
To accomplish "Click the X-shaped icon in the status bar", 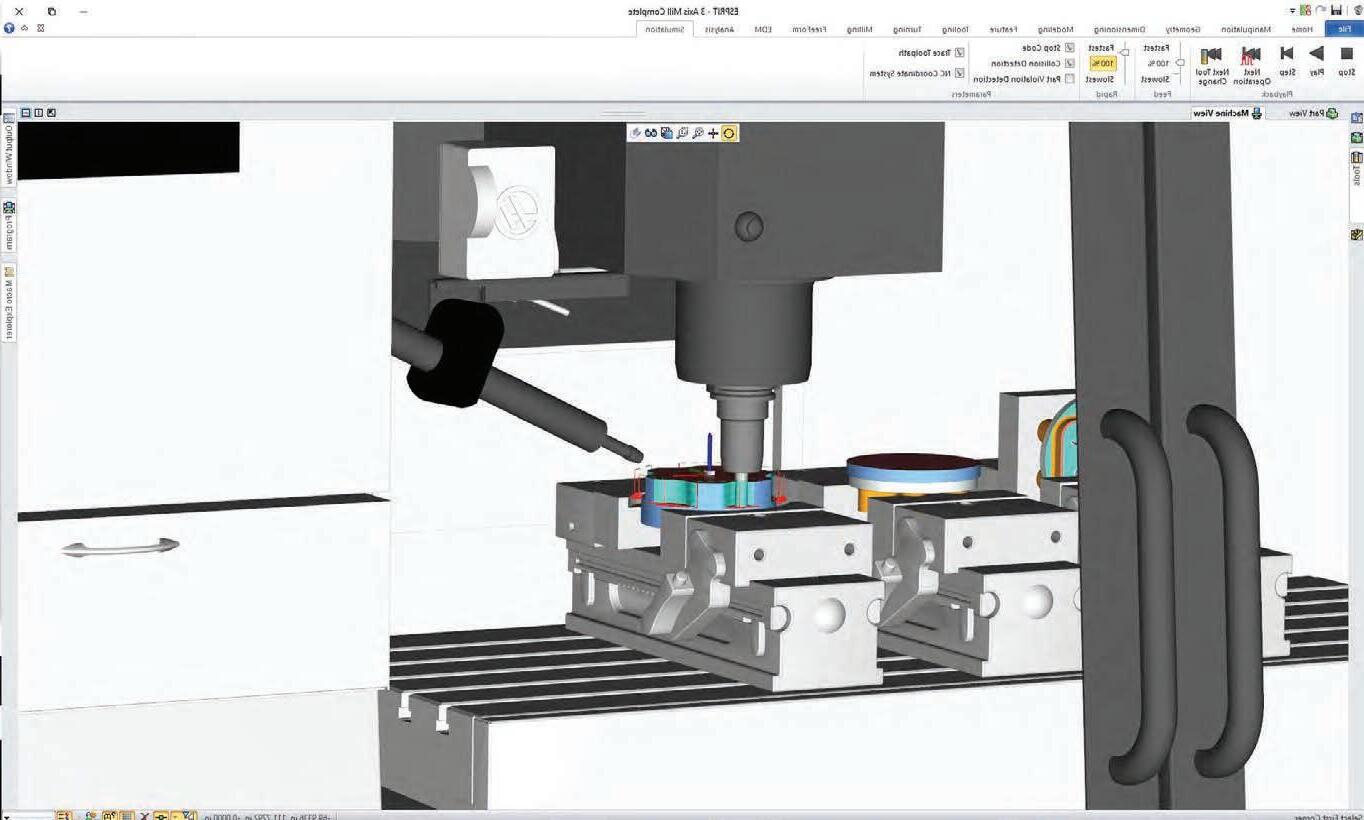I will (x=144, y=816).
